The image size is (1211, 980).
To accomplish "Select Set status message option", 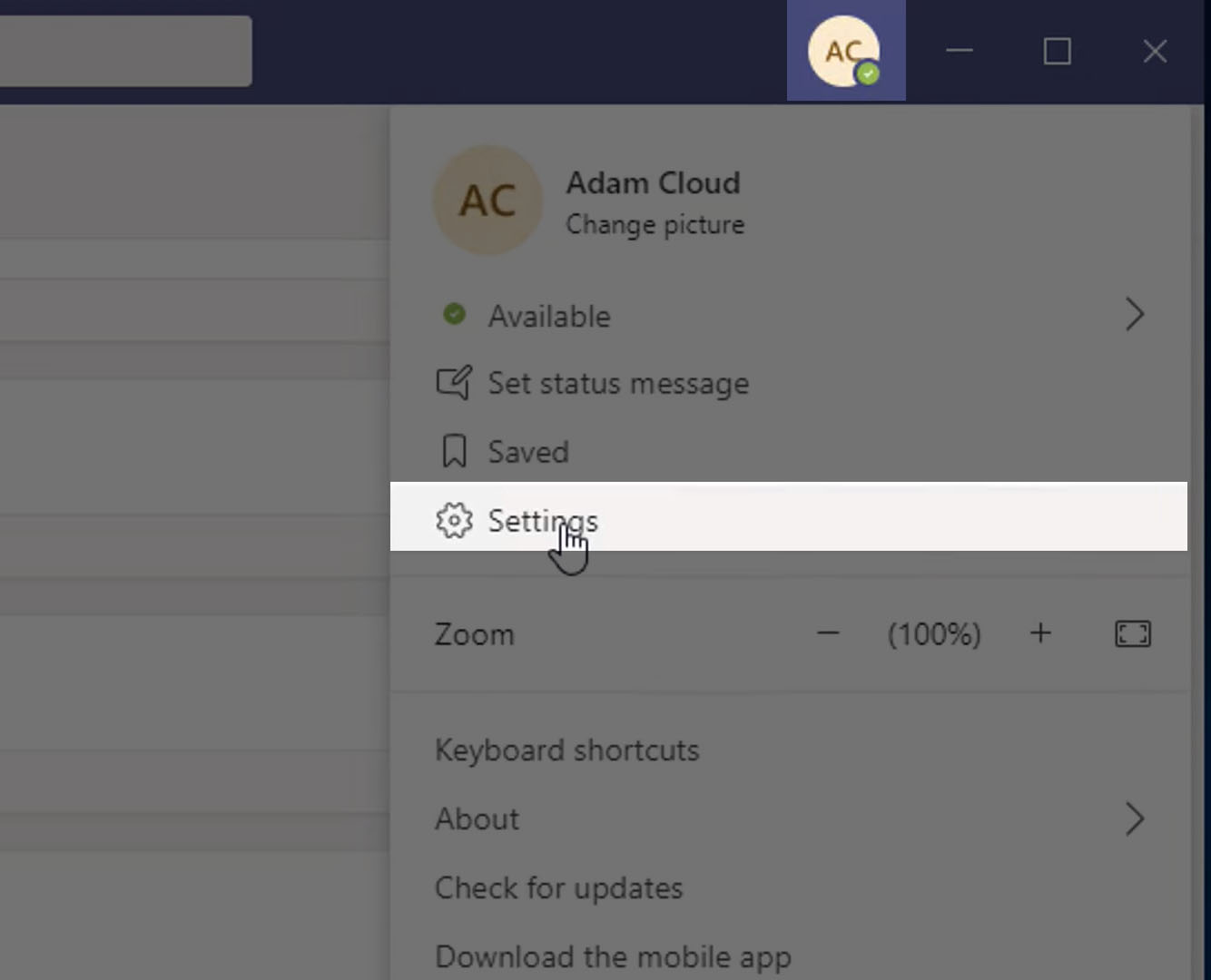I will coord(618,384).
